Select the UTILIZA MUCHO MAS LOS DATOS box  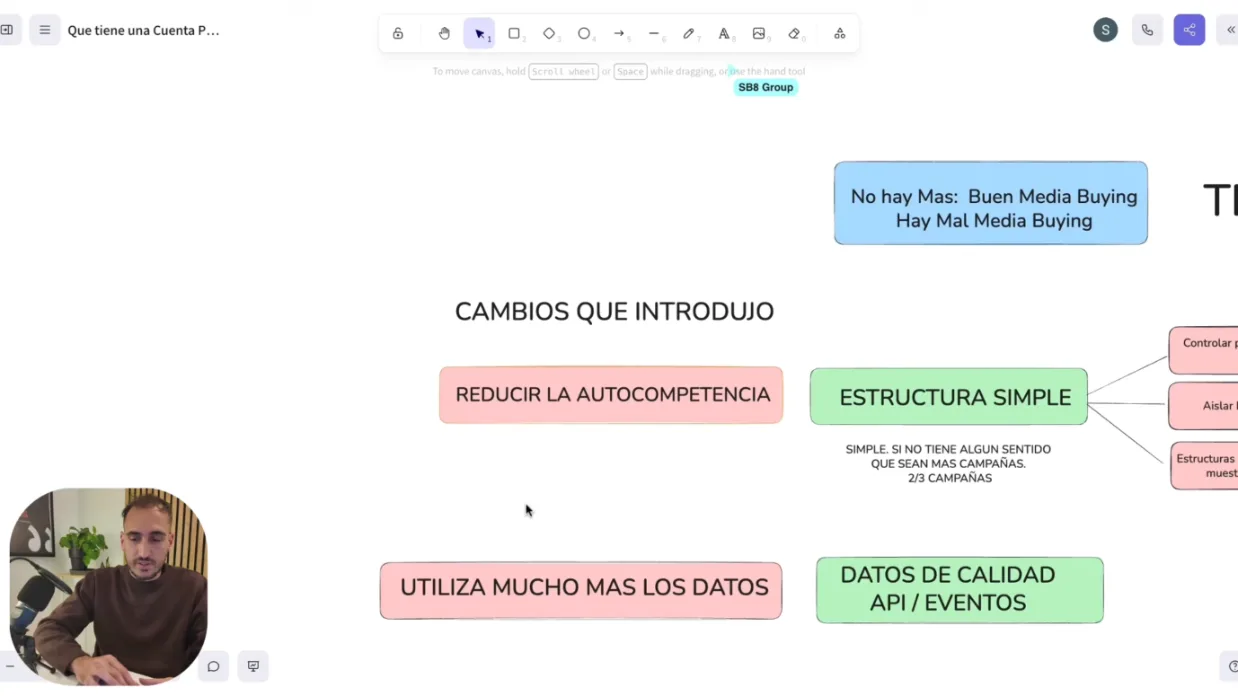pos(581,590)
